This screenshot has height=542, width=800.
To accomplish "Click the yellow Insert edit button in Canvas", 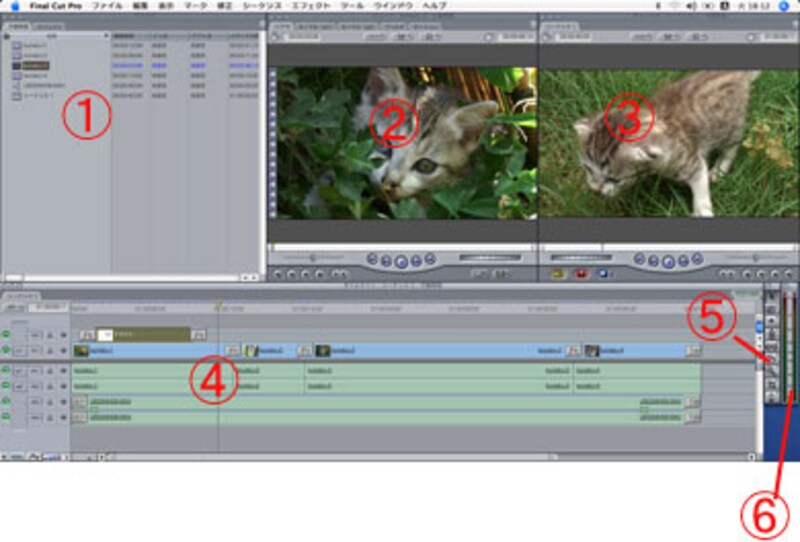I will pyautogui.click(x=558, y=272).
